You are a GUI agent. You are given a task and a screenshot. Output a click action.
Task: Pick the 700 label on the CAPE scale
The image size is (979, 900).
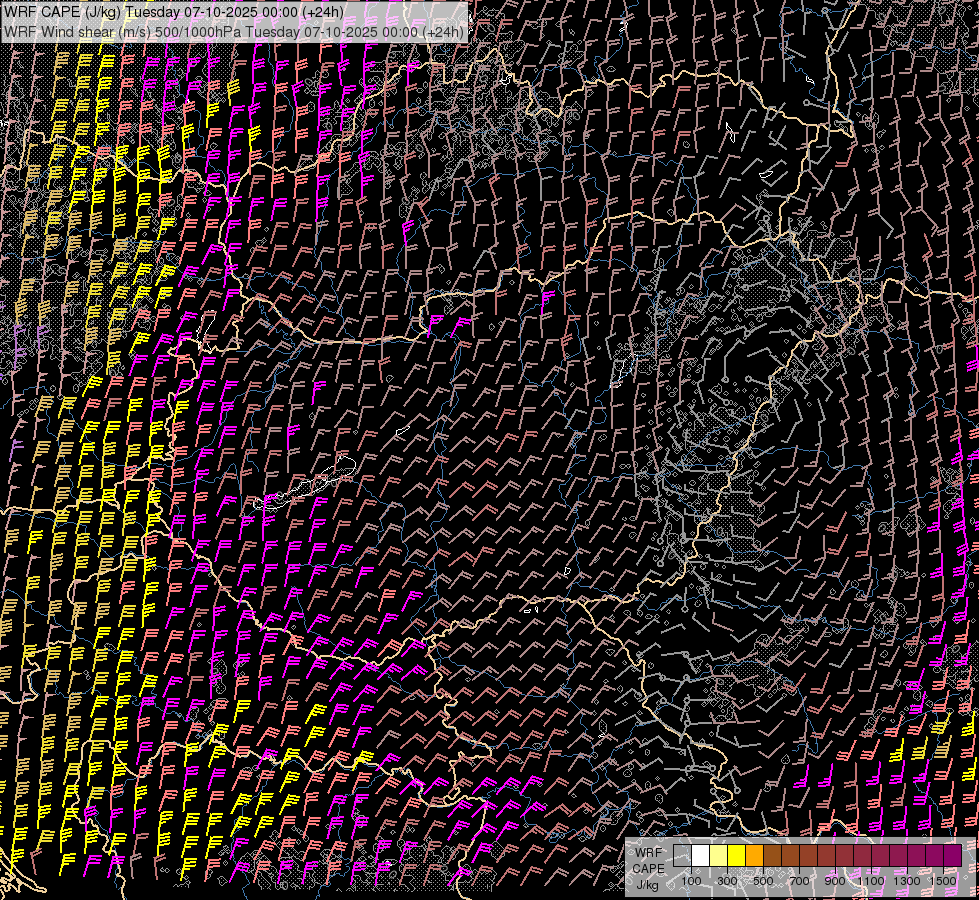click(799, 881)
